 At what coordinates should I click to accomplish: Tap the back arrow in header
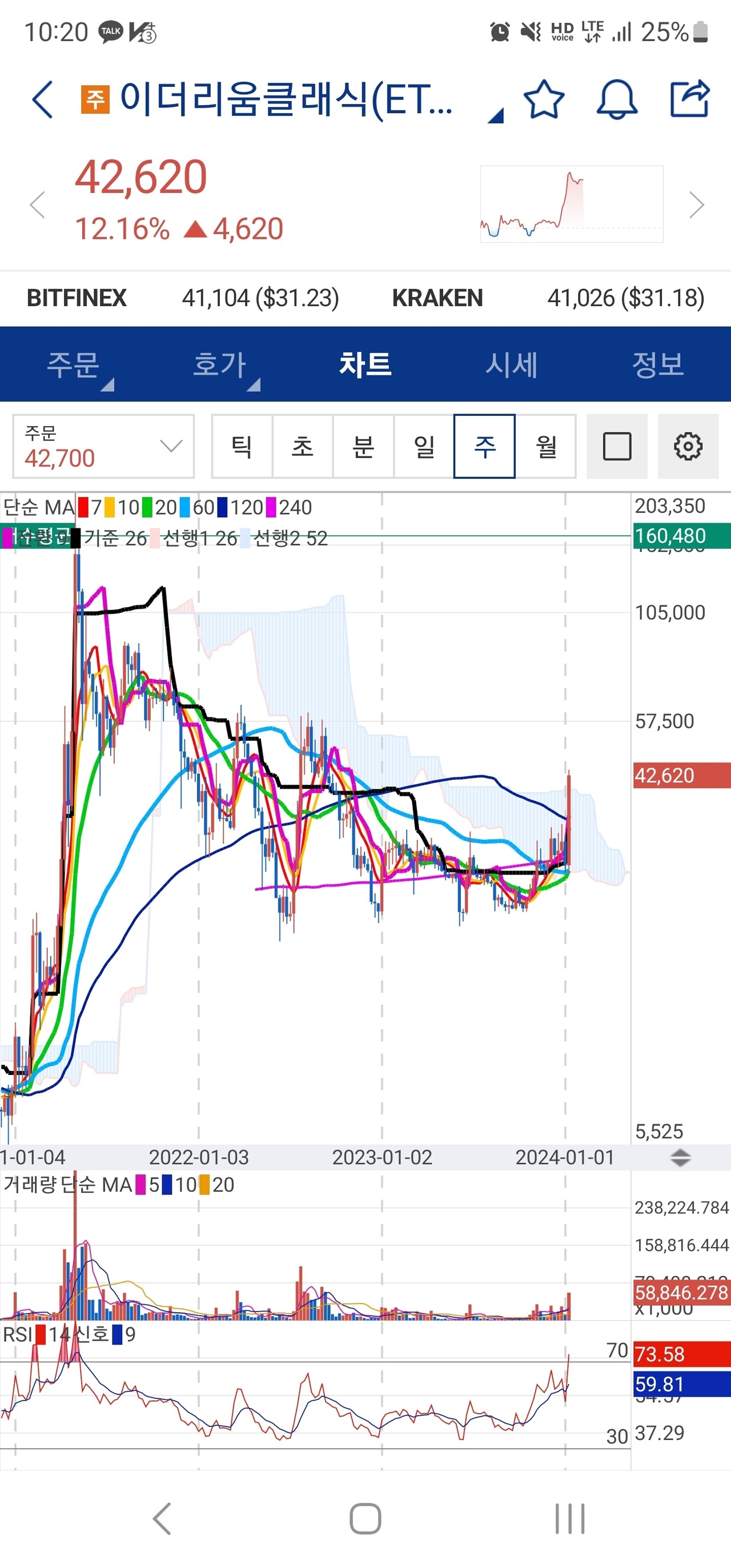point(43,99)
